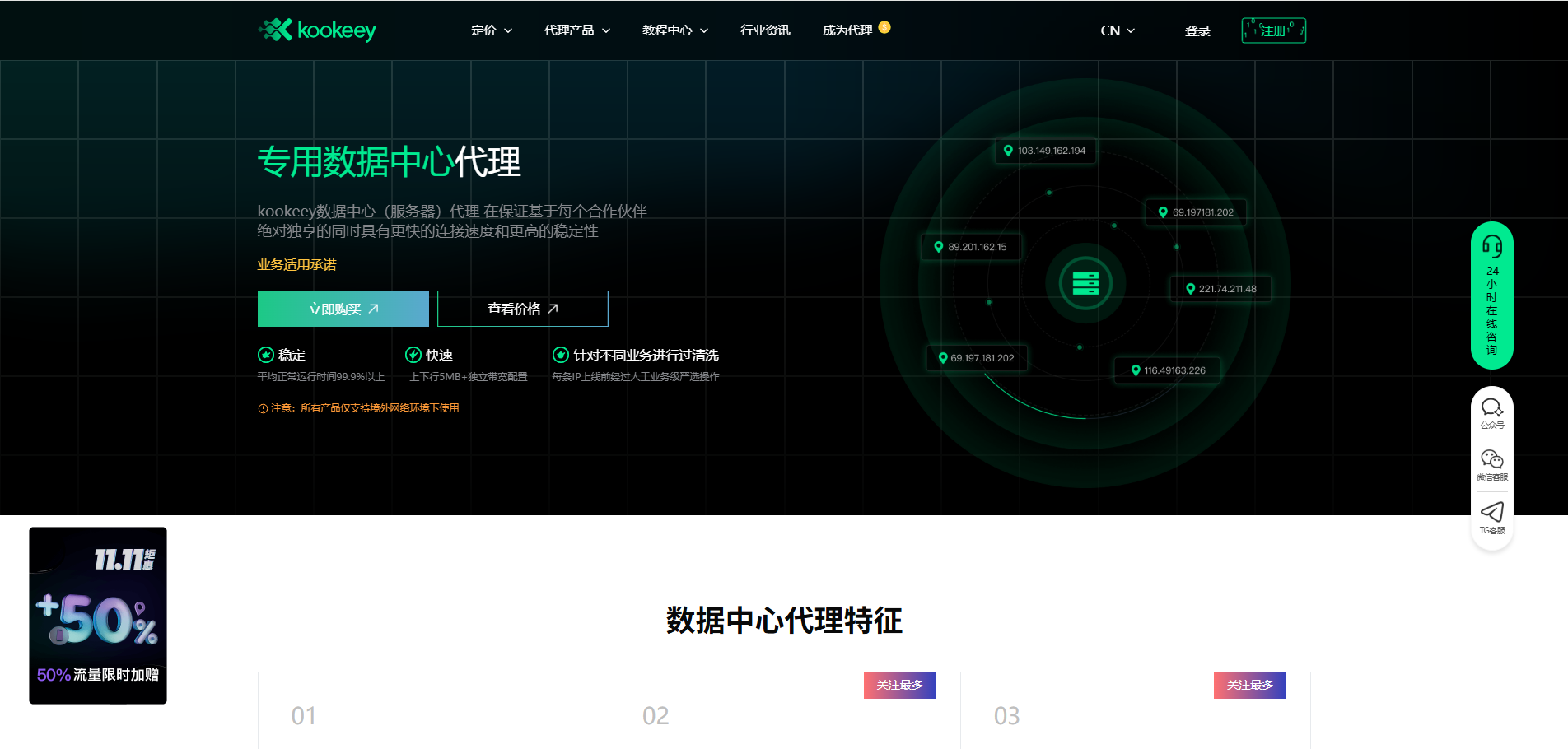Click the 成为代理 menu with coin badge
The image size is (1568, 749).
[847, 30]
